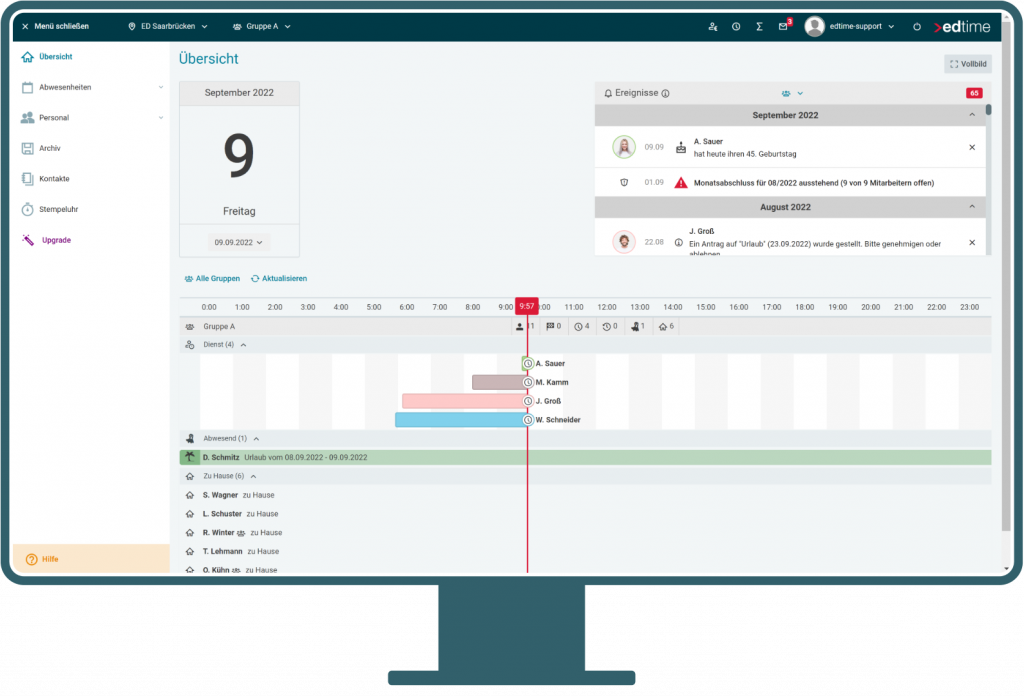Click the red warning triangle for Monatsabschluss
The width and height of the screenshot is (1024, 696).
(x=681, y=183)
